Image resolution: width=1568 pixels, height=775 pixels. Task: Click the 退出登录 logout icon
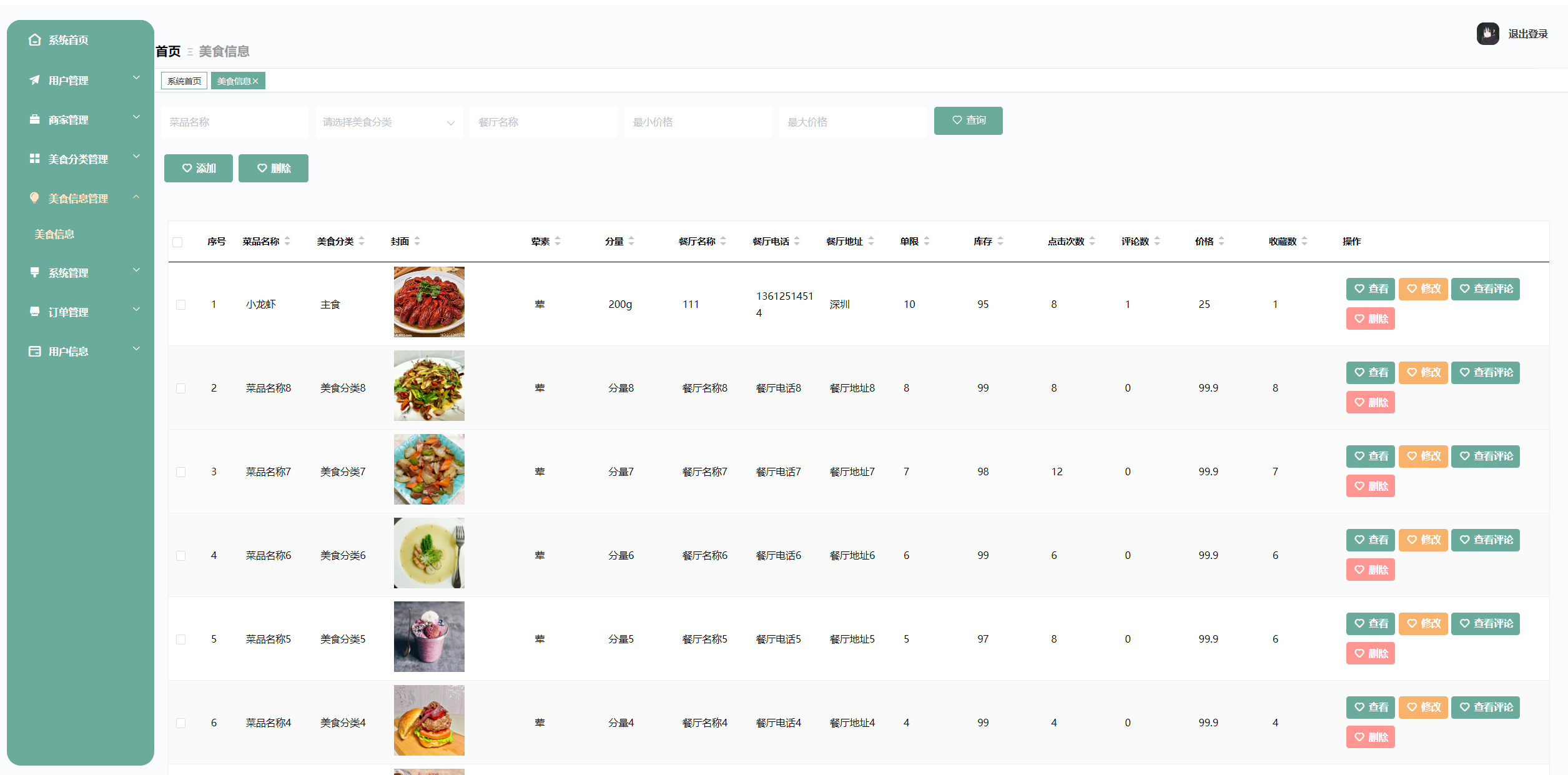click(x=1487, y=34)
